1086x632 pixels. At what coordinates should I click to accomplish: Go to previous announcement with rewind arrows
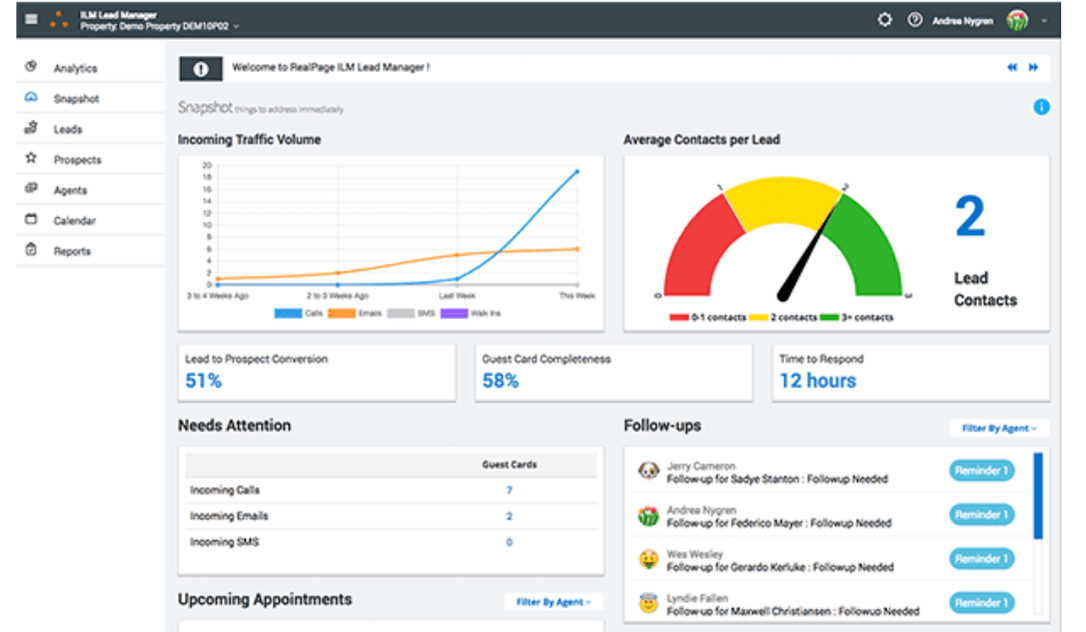1013,67
